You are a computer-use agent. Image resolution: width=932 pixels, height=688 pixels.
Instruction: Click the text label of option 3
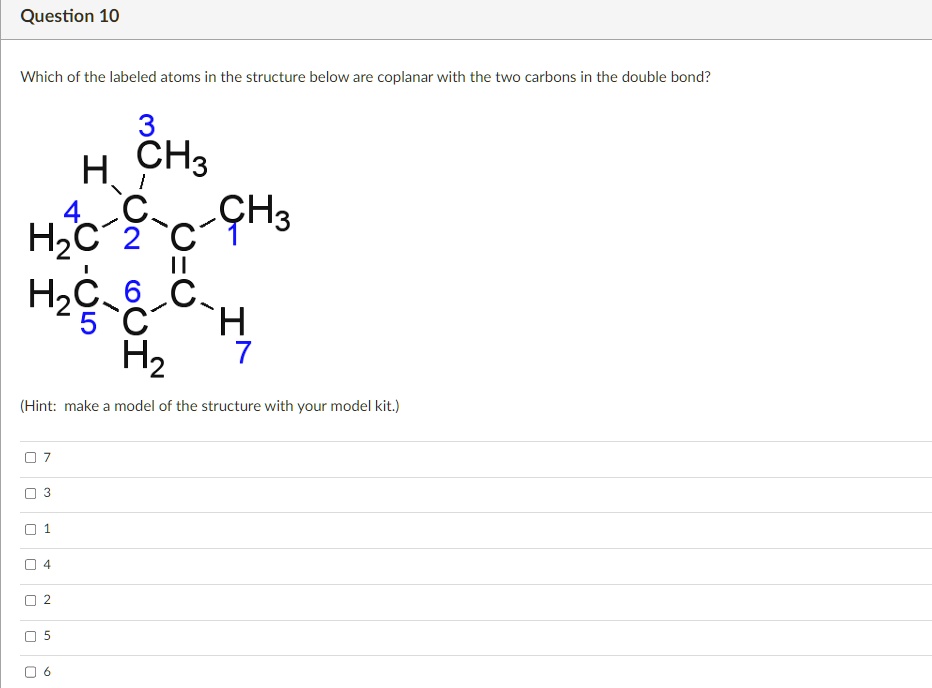45,493
